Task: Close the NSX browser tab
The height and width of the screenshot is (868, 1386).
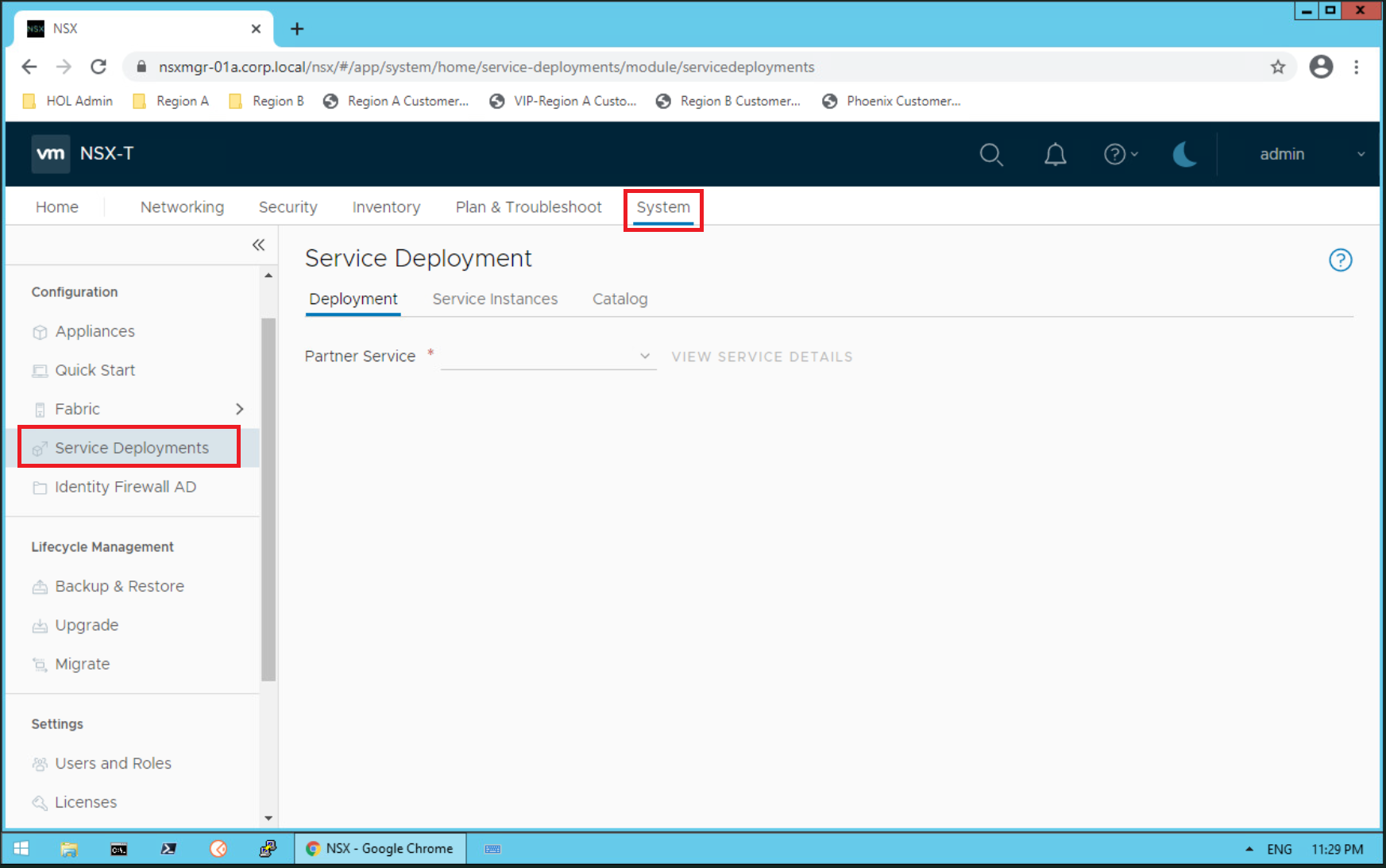Action: tap(256, 29)
